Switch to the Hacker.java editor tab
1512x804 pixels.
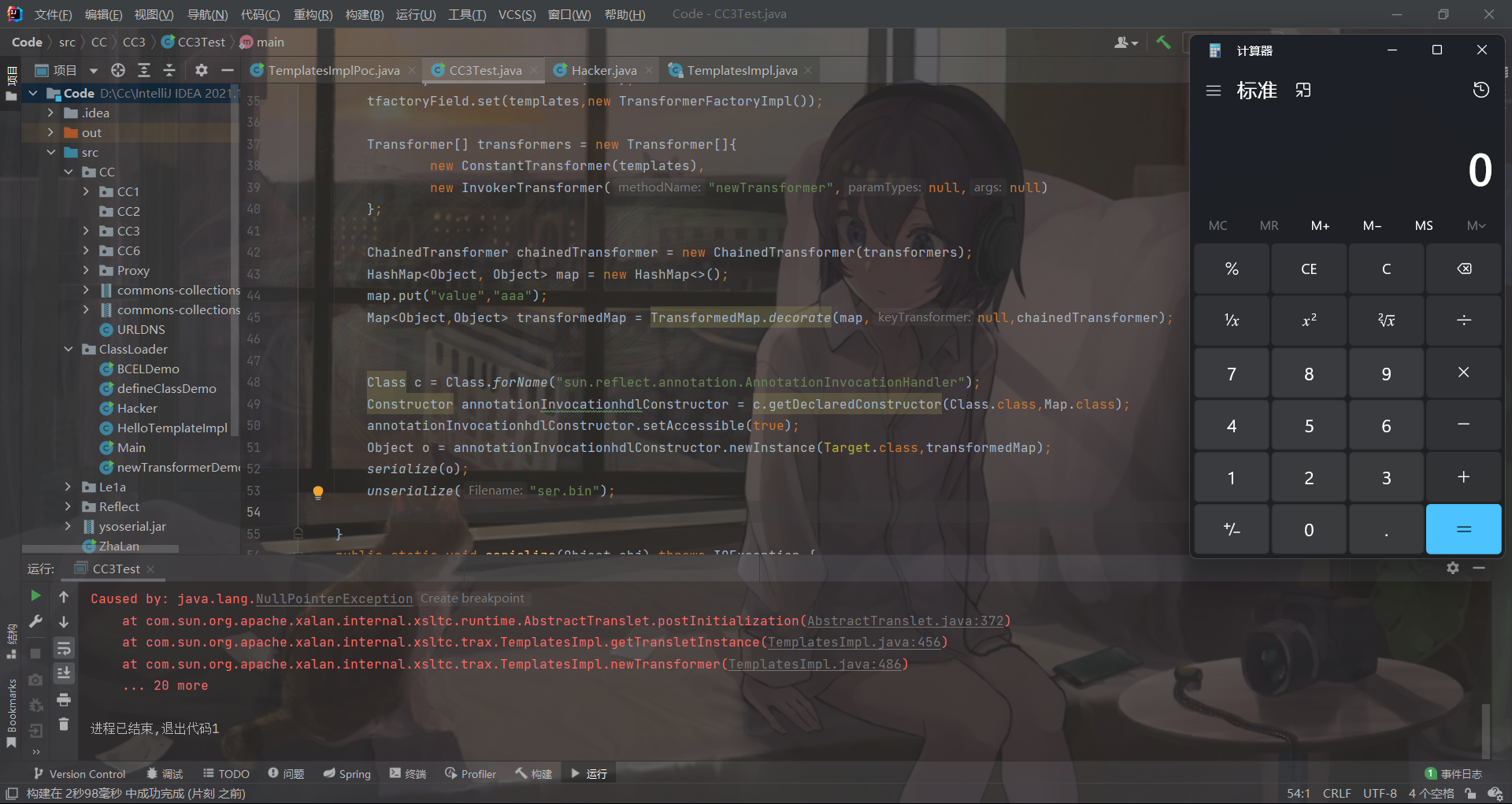pos(602,70)
